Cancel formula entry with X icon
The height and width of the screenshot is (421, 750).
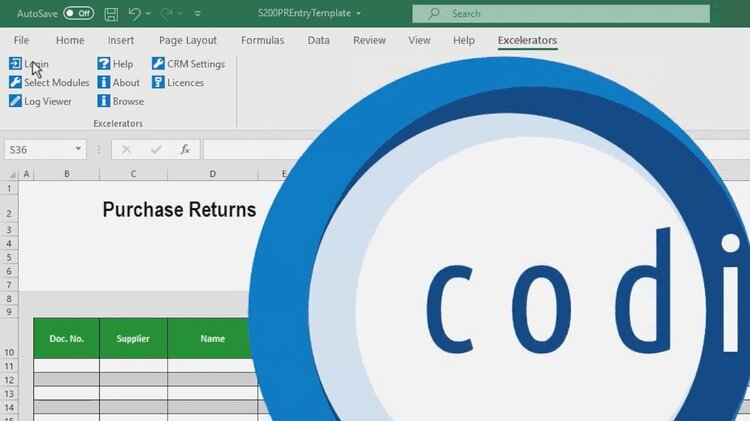[126, 150]
